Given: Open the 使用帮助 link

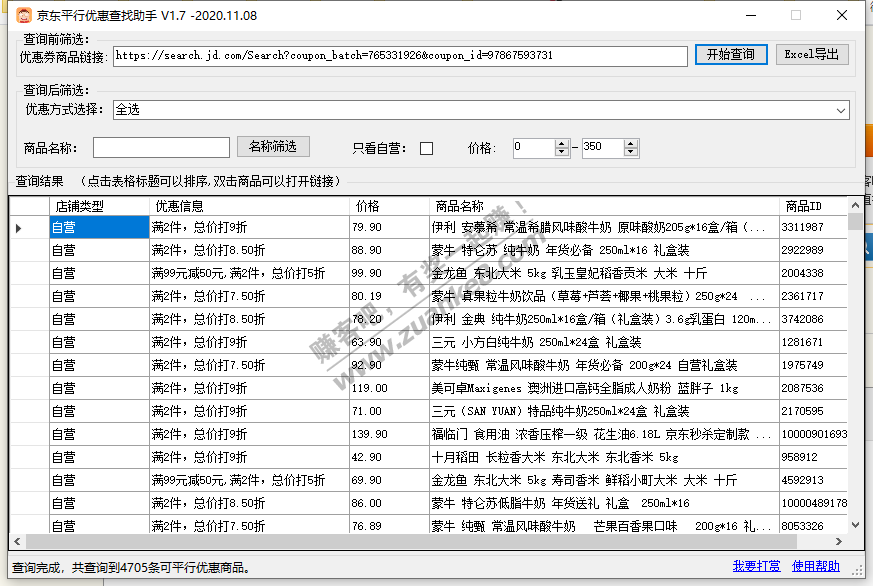Looking at the screenshot, I should pyautogui.click(x=816, y=566).
